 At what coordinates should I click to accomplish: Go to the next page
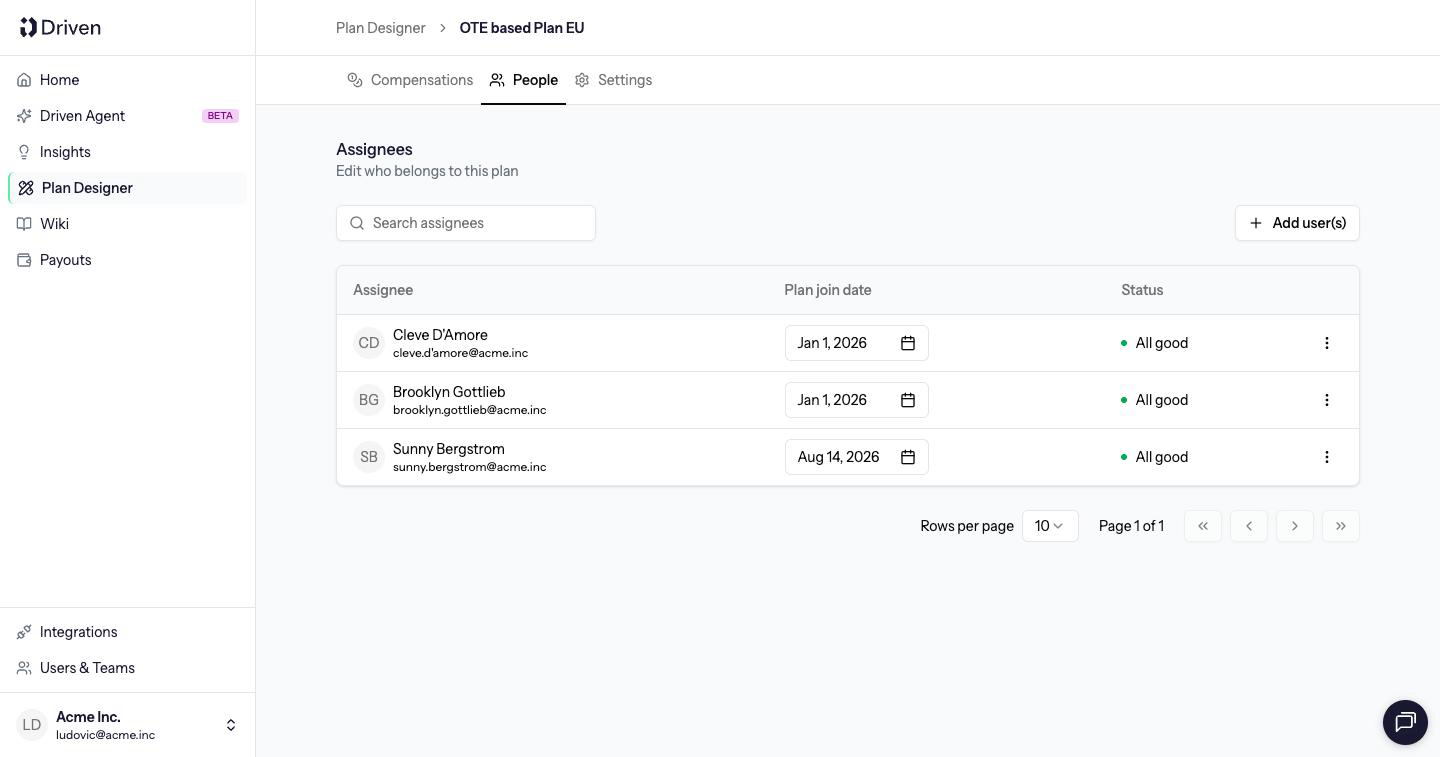(x=1295, y=526)
